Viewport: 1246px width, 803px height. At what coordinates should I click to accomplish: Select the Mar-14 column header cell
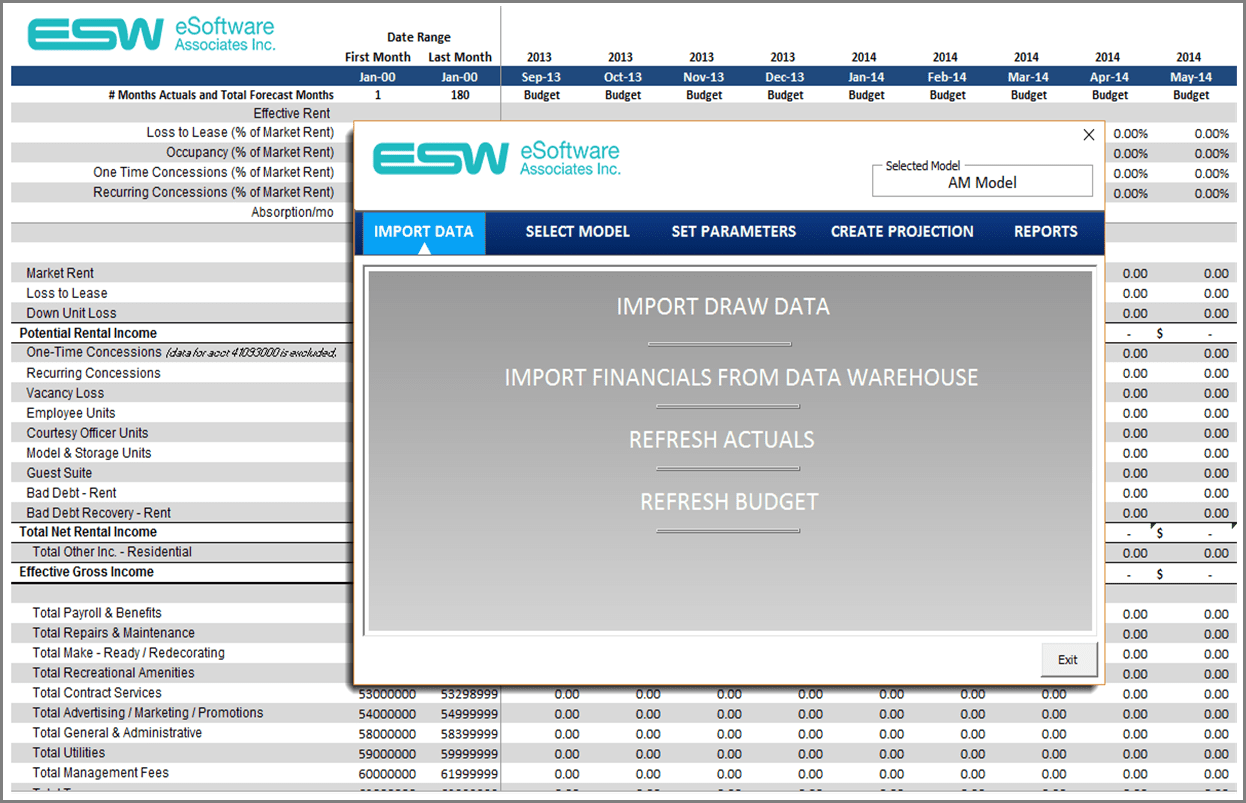[1028, 77]
